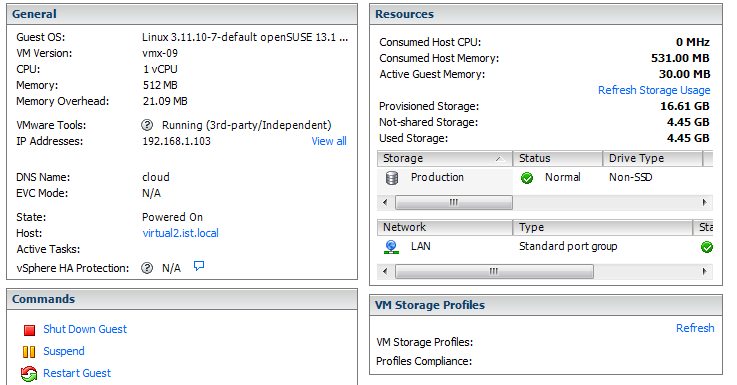Image resolution: width=737 pixels, height=385 pixels.
Task: Click the 30.00 MB active memory value
Action: [x=684, y=74]
